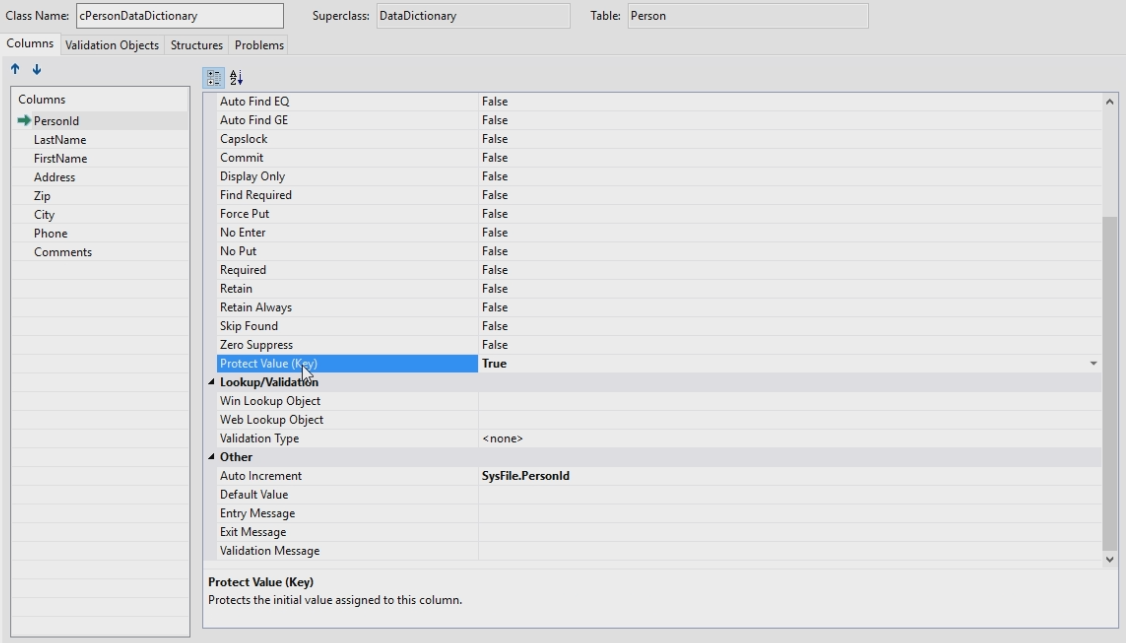
Task: Collapse the Other category
Action: point(211,458)
